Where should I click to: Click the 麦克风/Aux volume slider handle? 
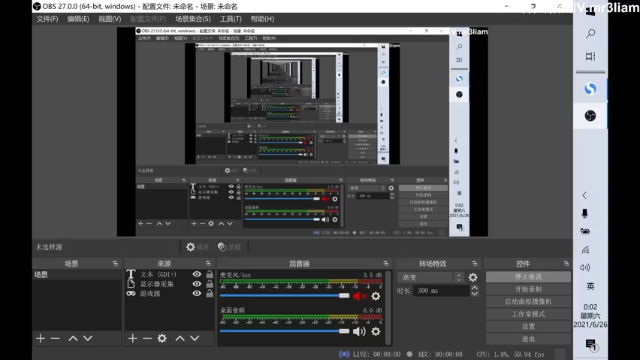[x=344, y=296]
